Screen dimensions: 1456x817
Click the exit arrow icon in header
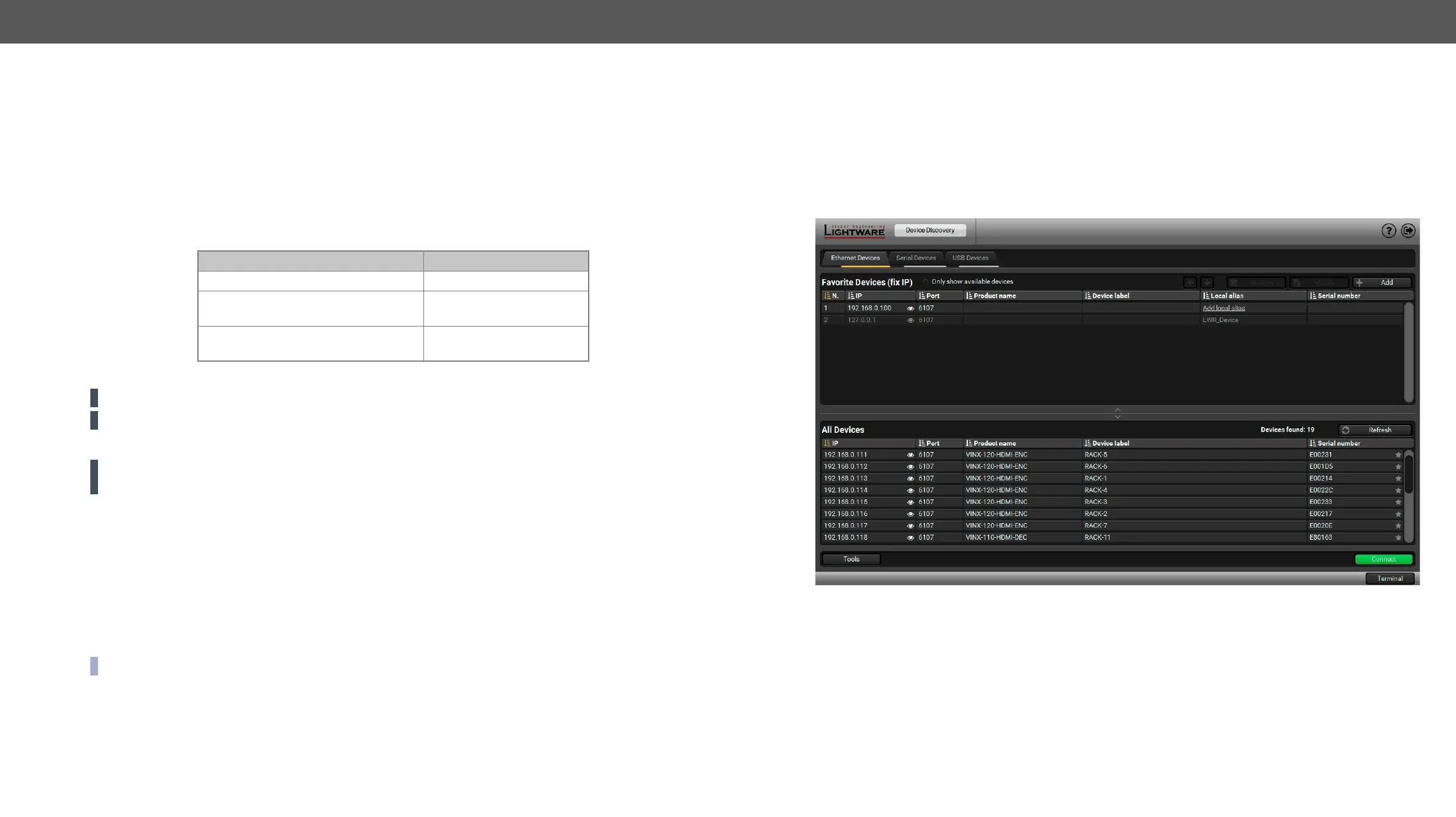(x=1408, y=231)
